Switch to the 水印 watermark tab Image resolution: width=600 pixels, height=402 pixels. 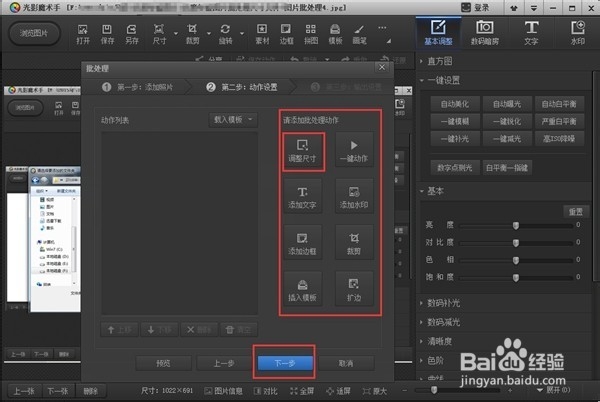[577, 33]
